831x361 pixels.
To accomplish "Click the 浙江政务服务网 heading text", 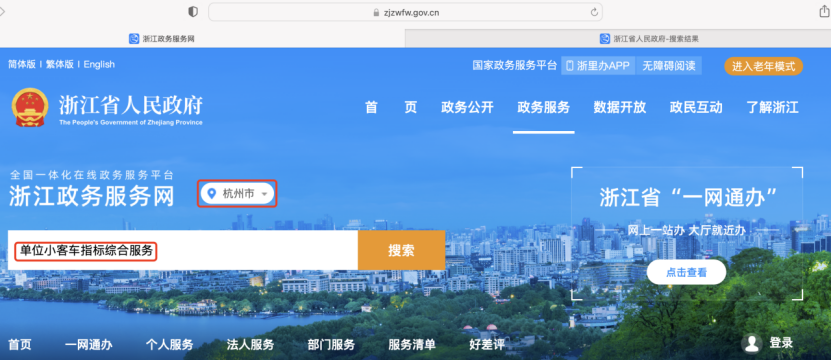I will pyautogui.click(x=91, y=197).
